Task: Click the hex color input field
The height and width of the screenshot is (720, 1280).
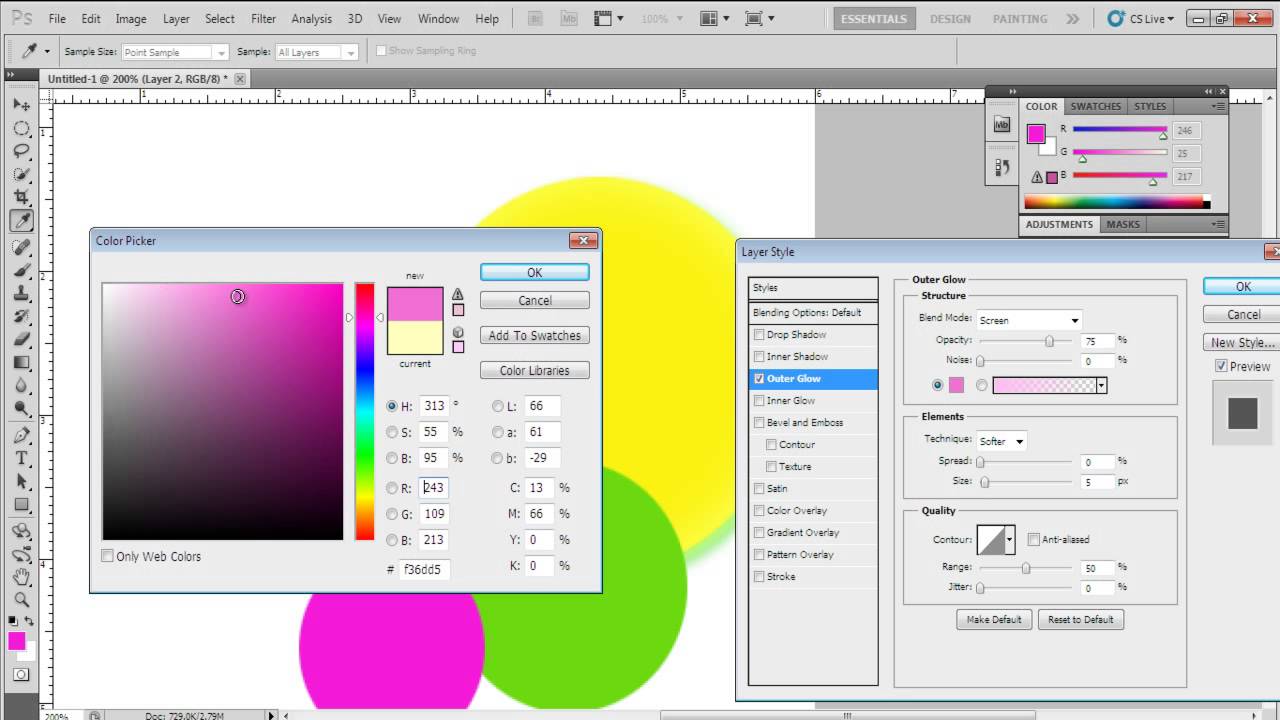Action: pos(424,569)
